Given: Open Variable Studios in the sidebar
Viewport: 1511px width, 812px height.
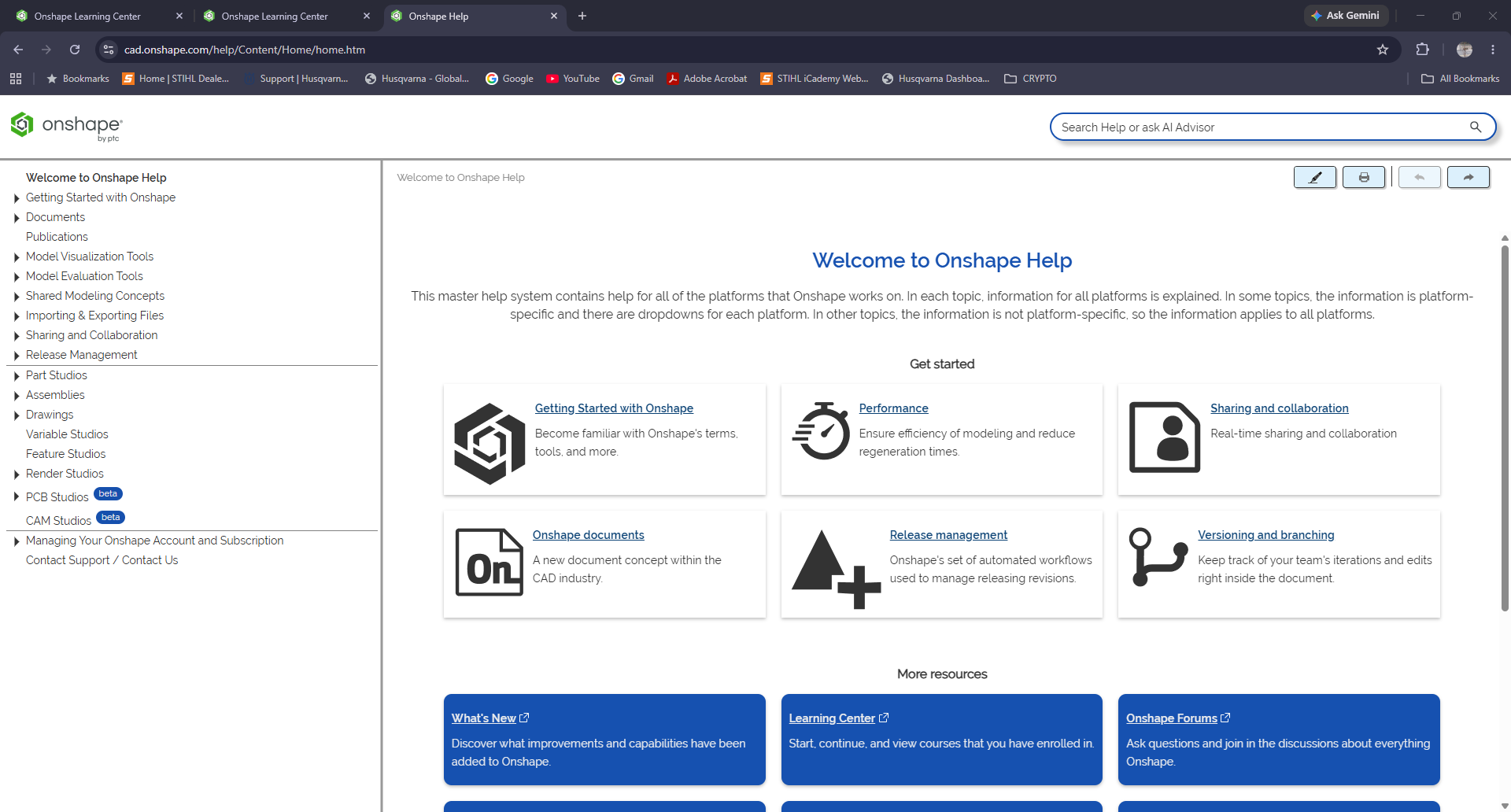Looking at the screenshot, I should click(x=67, y=434).
